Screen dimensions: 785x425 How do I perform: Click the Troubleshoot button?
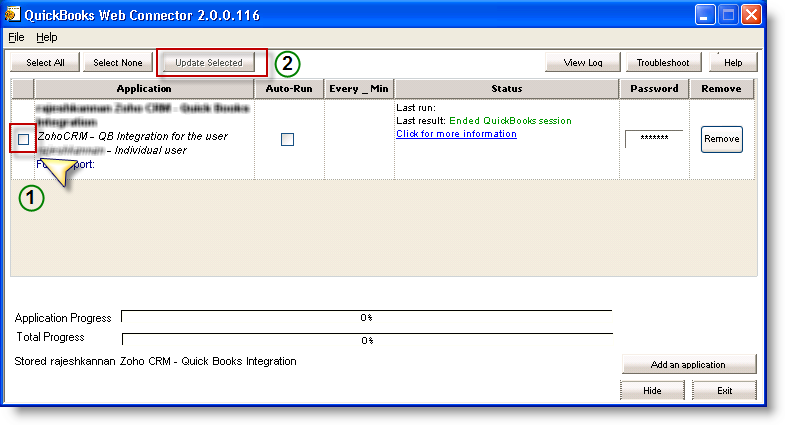[x=663, y=63]
